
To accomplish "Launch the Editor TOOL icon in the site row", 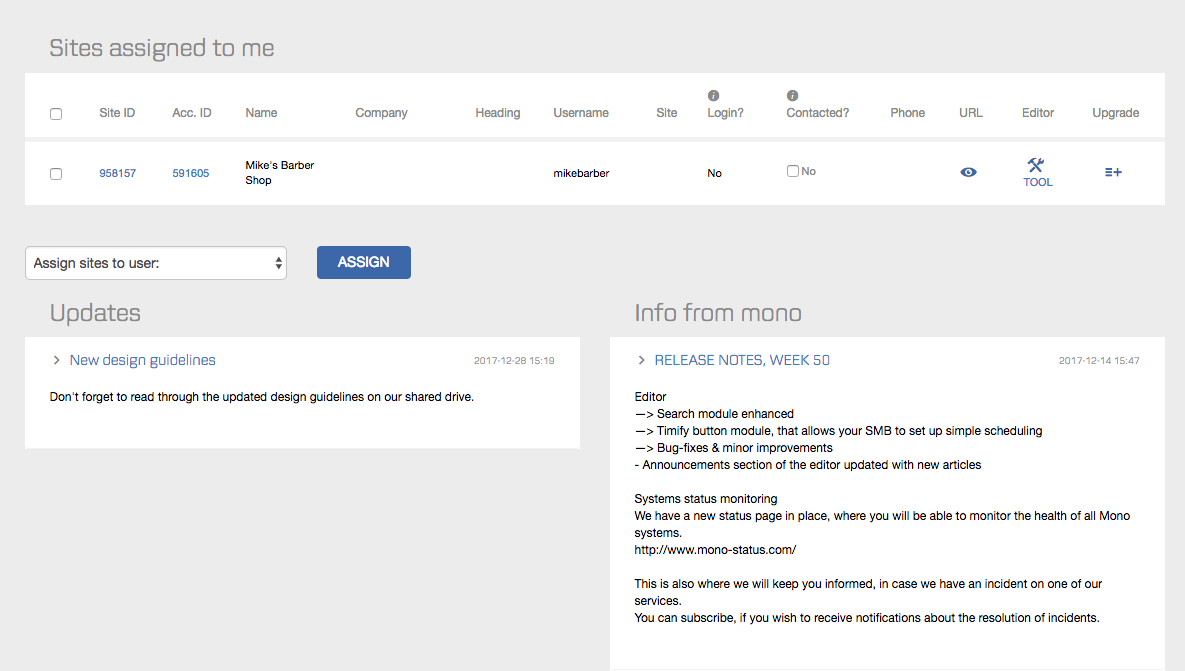I will pos(1037,172).
